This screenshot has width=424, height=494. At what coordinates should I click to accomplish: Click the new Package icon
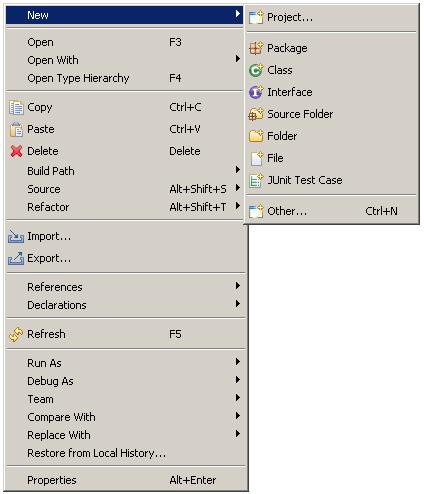coord(256,48)
